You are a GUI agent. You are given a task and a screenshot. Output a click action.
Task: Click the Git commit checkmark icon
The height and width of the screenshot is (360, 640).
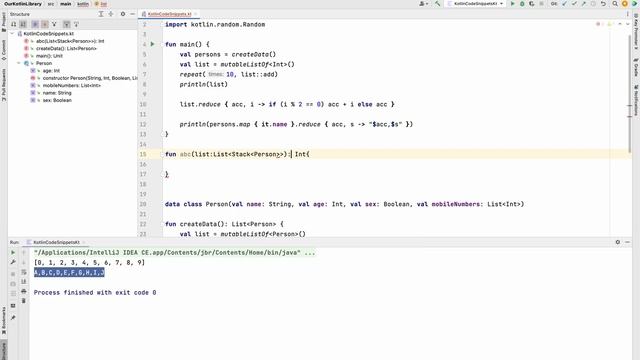(x=574, y=4)
